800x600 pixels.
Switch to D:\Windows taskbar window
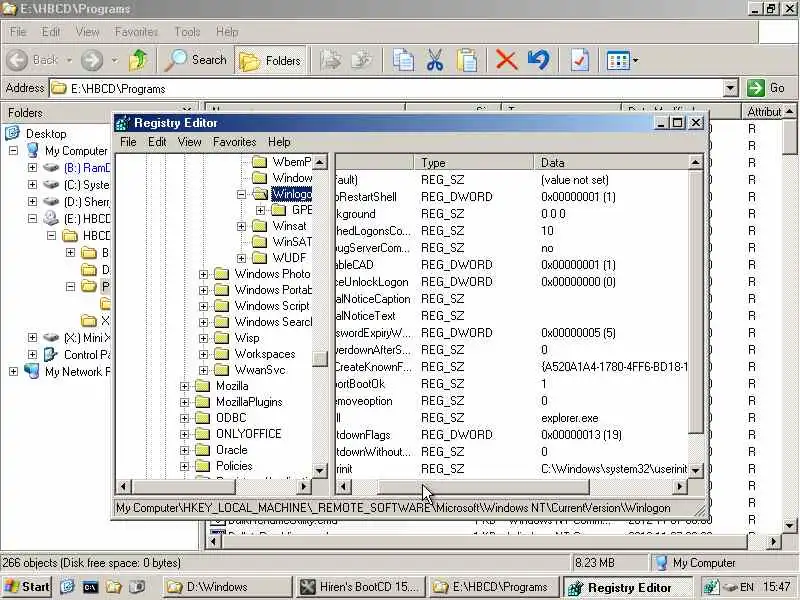tap(228, 587)
